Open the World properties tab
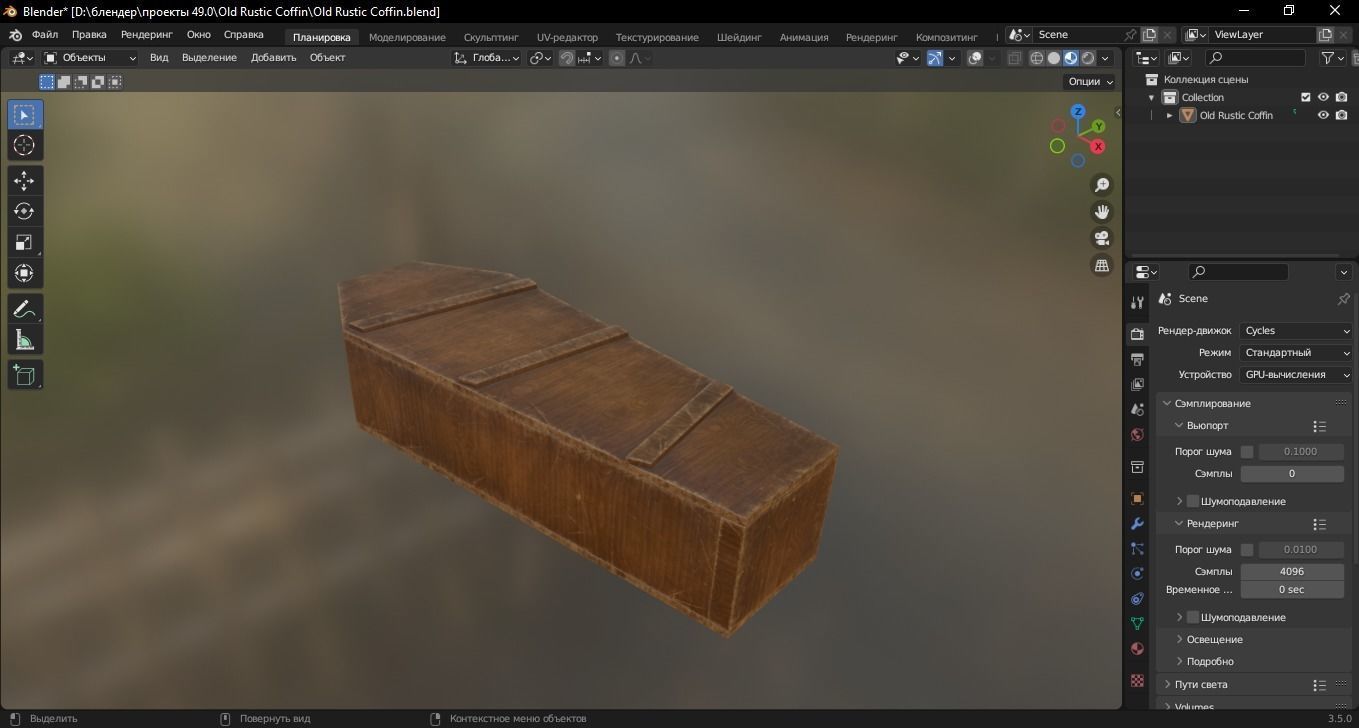Screen dimensions: 1359x728 [1137, 435]
